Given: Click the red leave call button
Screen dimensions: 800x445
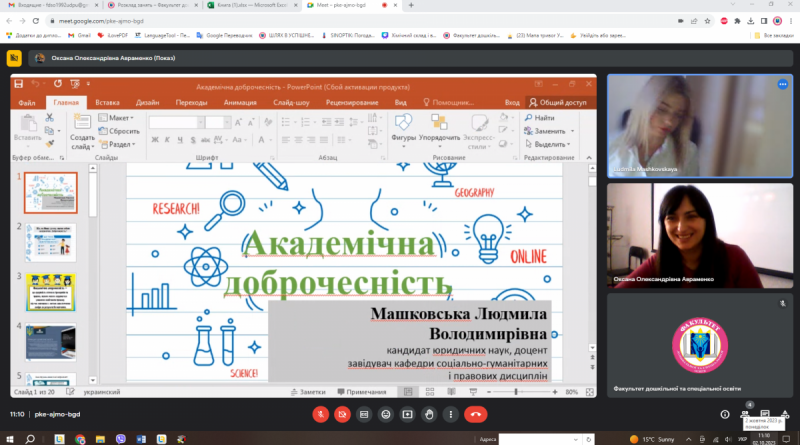Looking at the screenshot, I should point(476,414).
